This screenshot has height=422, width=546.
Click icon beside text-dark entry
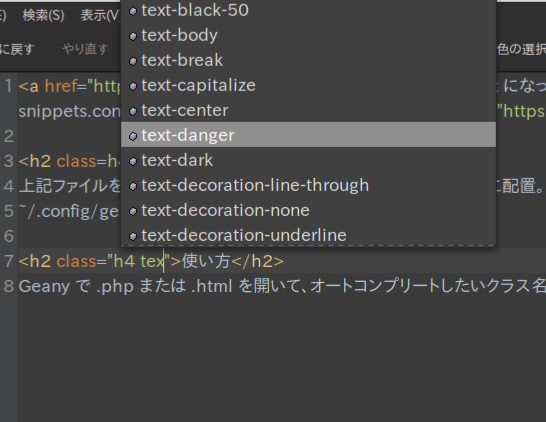(x=133, y=161)
